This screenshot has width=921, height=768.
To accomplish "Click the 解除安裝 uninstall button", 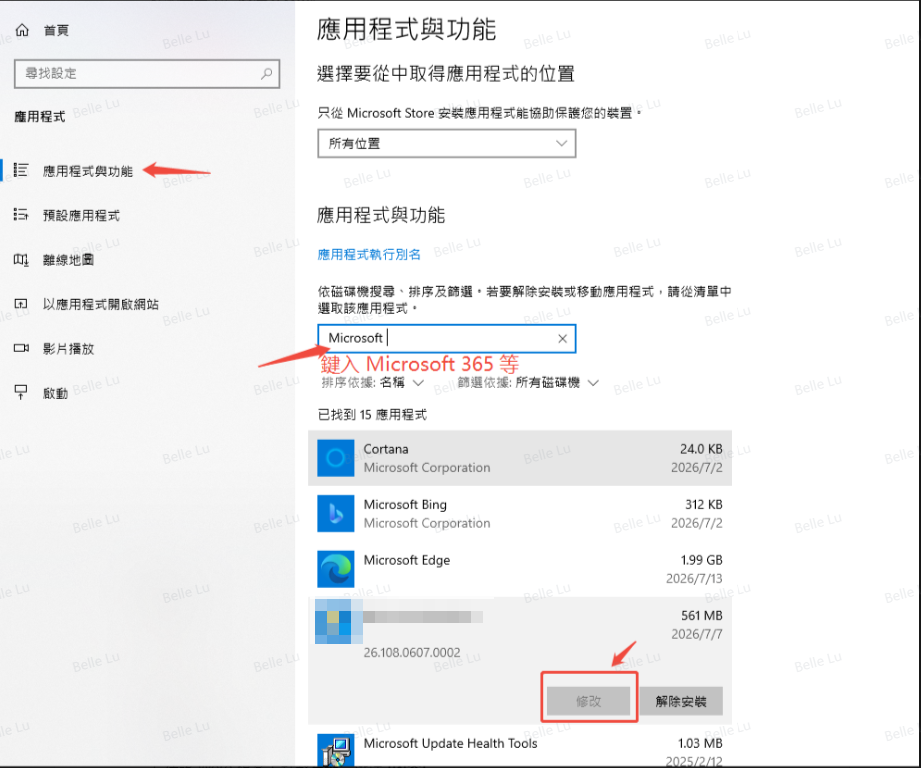I will [x=681, y=701].
